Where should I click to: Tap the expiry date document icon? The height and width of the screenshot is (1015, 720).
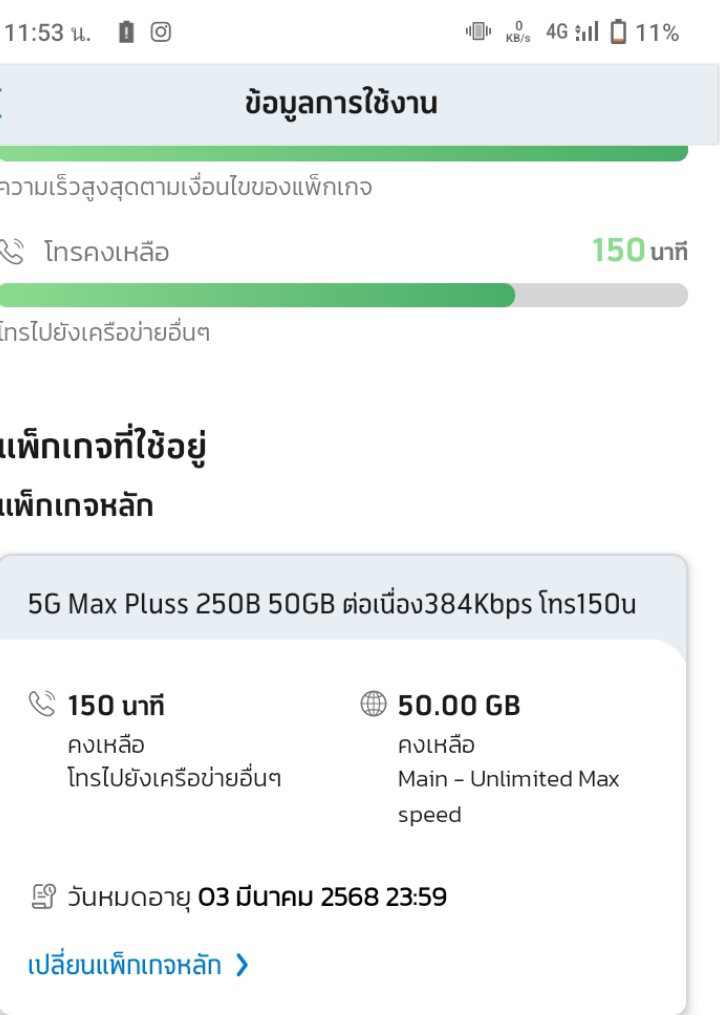[x=43, y=897]
